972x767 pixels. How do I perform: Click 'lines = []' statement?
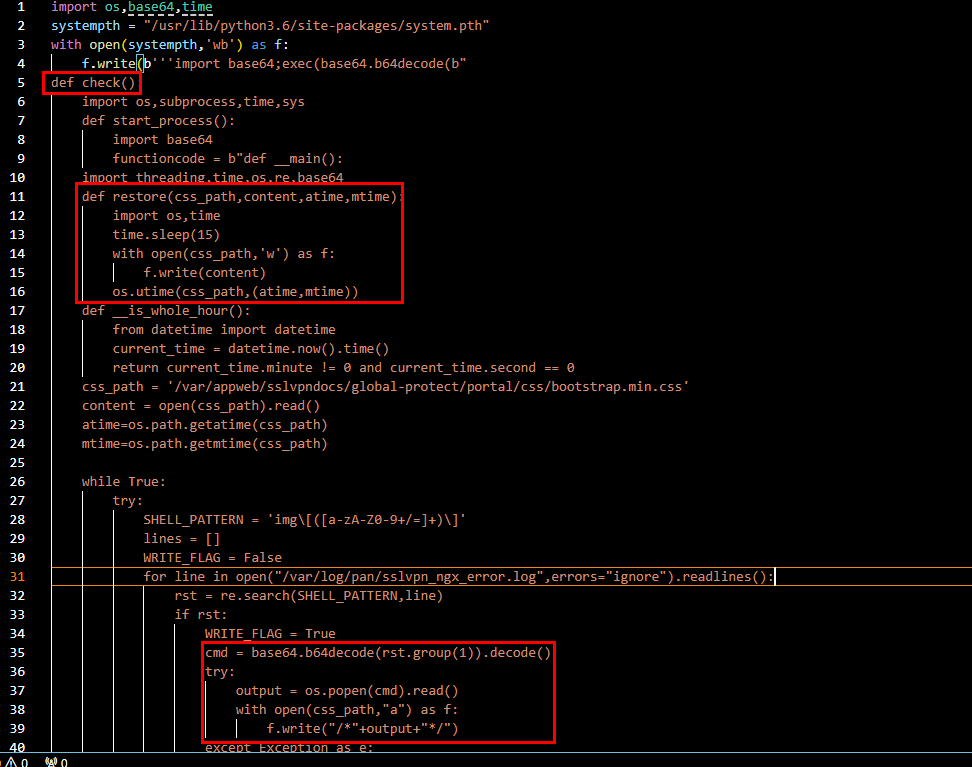182,538
